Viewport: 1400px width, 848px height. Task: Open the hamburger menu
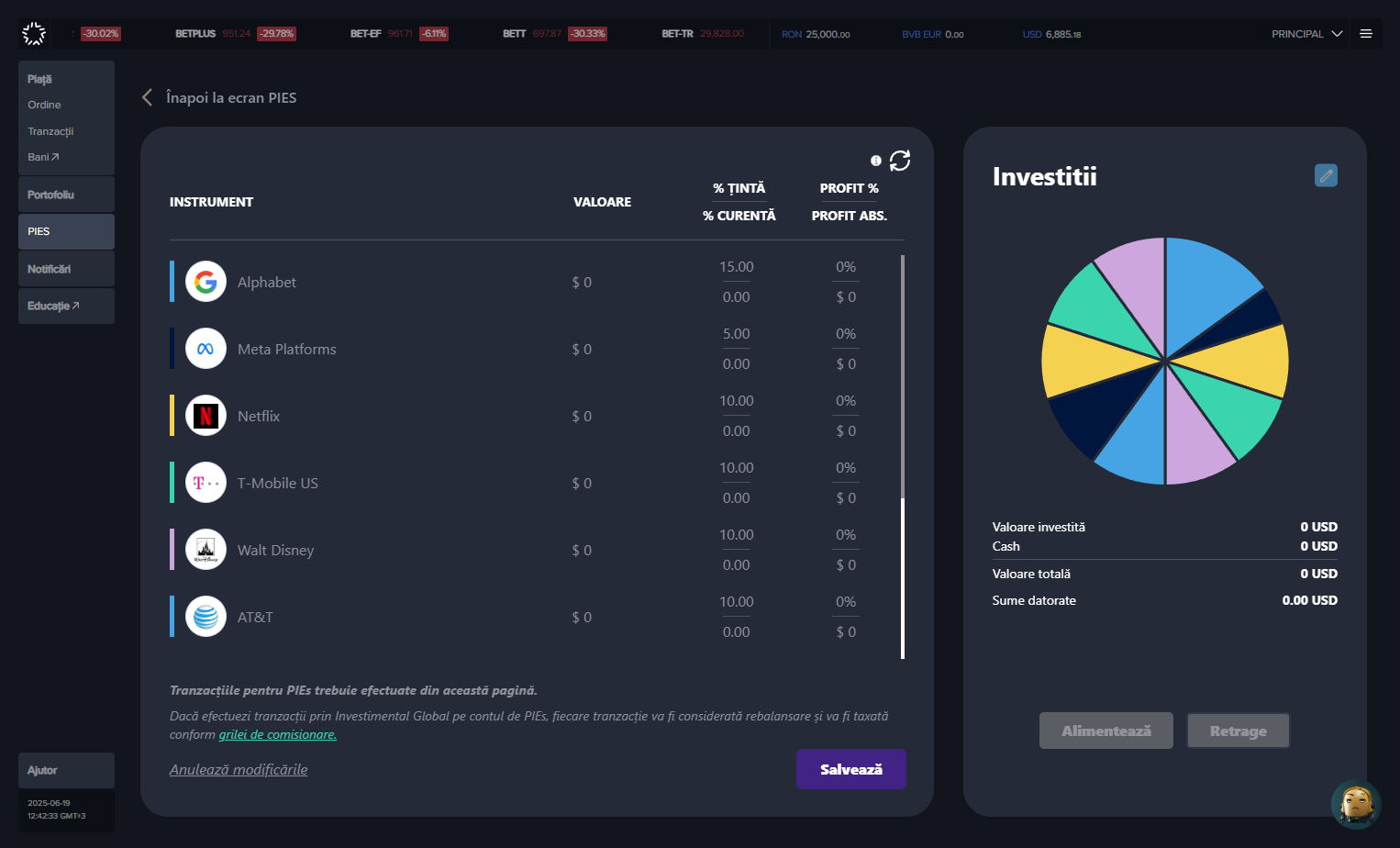1366,34
